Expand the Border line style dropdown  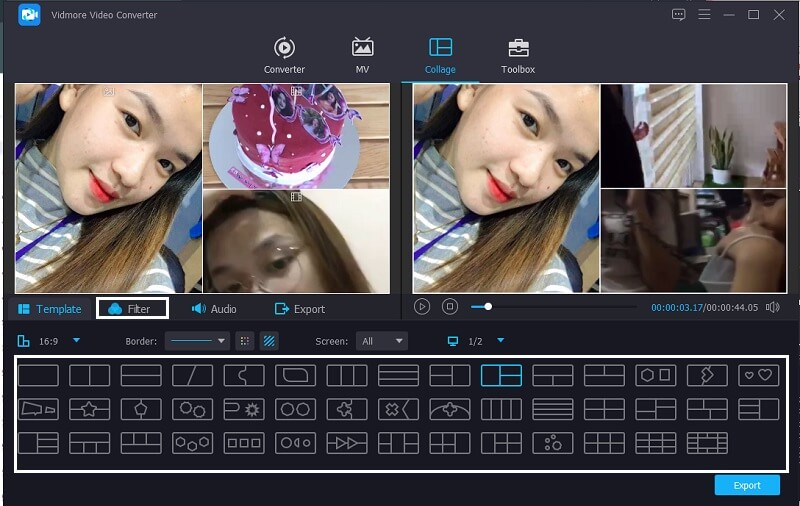[x=197, y=341]
